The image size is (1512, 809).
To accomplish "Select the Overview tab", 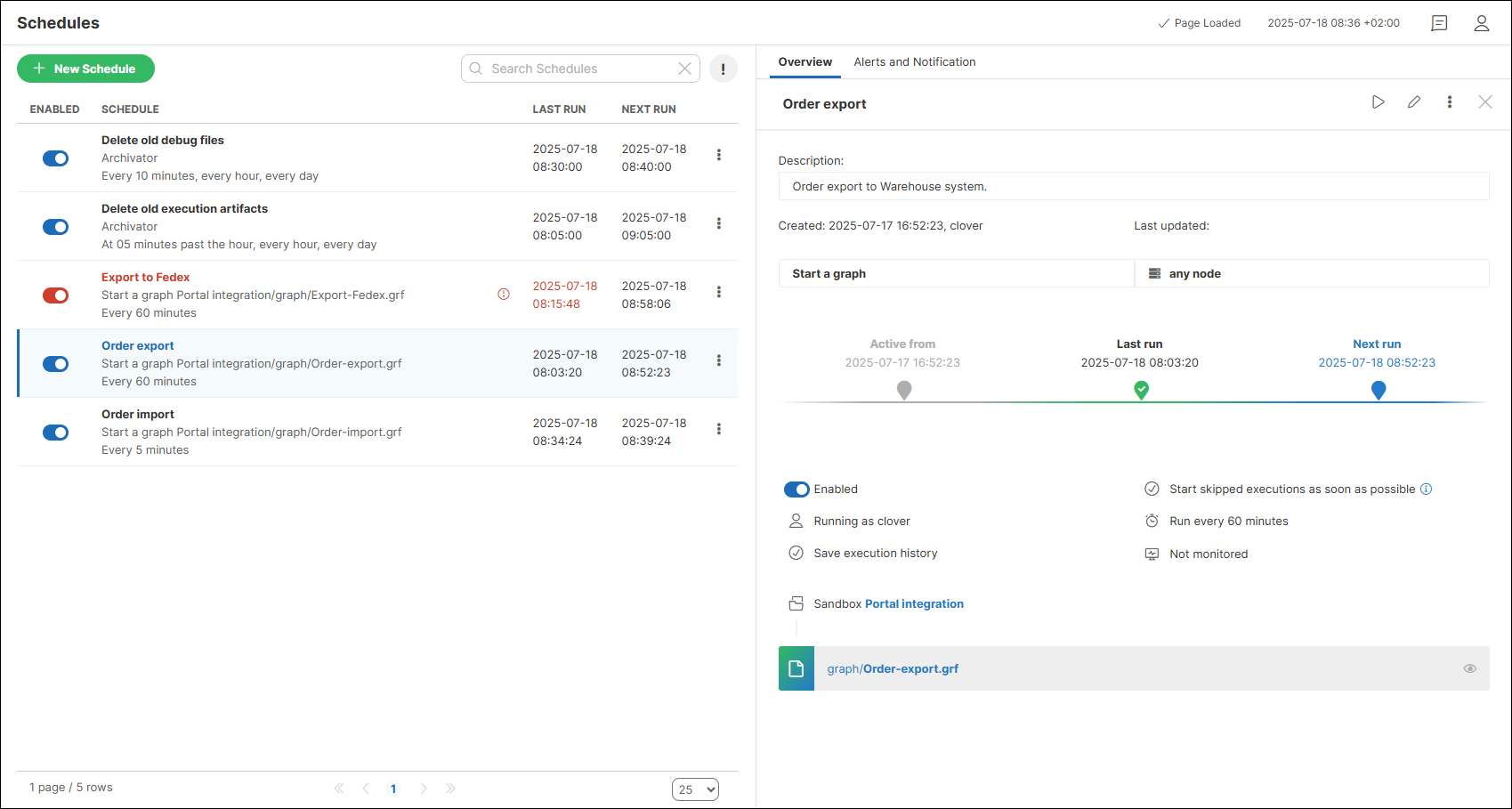I will [x=805, y=61].
